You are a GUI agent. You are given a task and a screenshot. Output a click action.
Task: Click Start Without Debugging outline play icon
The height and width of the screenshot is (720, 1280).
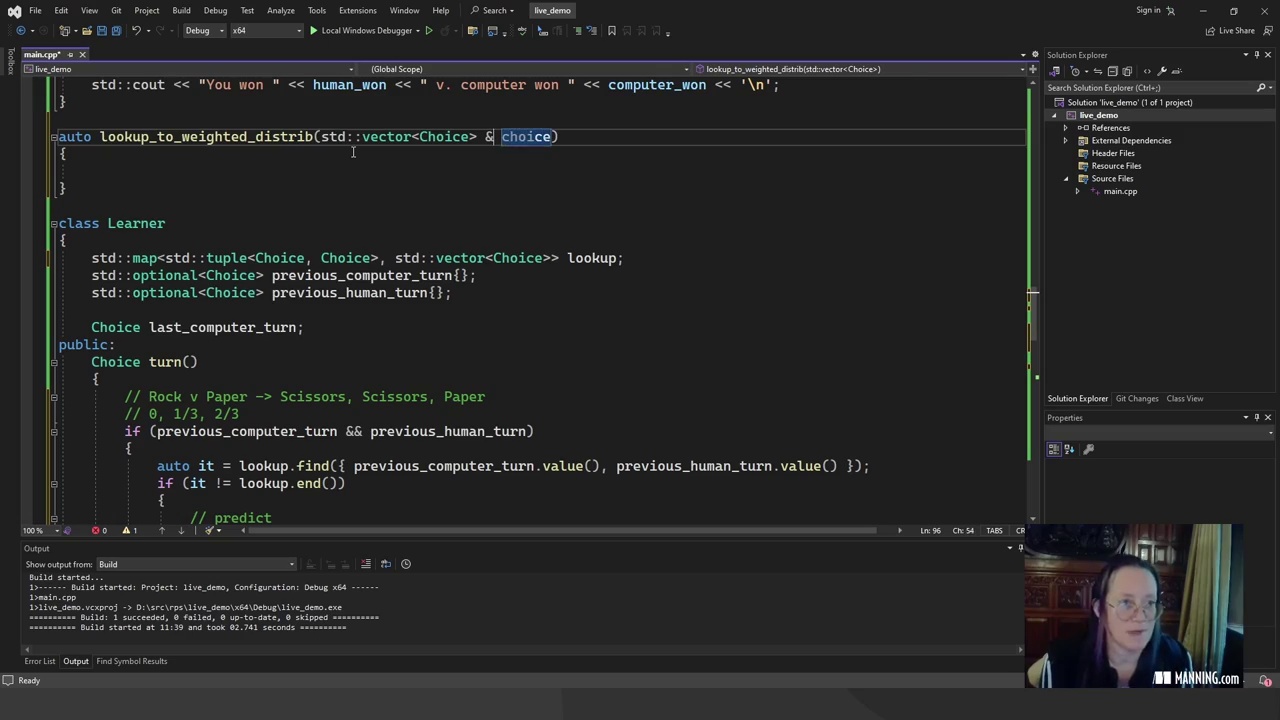pos(429,31)
